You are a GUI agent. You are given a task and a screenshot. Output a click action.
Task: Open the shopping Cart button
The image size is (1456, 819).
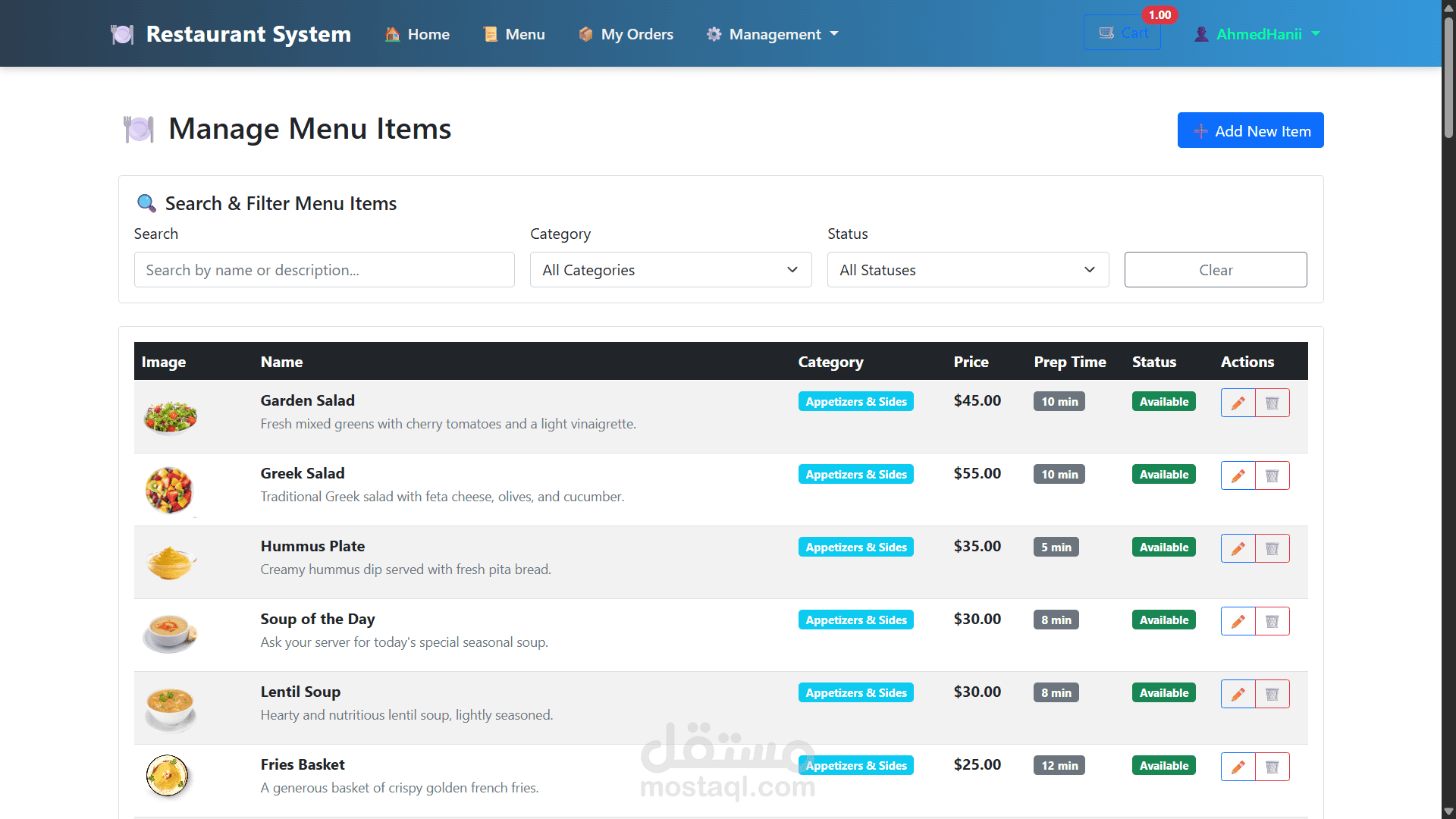1122,33
